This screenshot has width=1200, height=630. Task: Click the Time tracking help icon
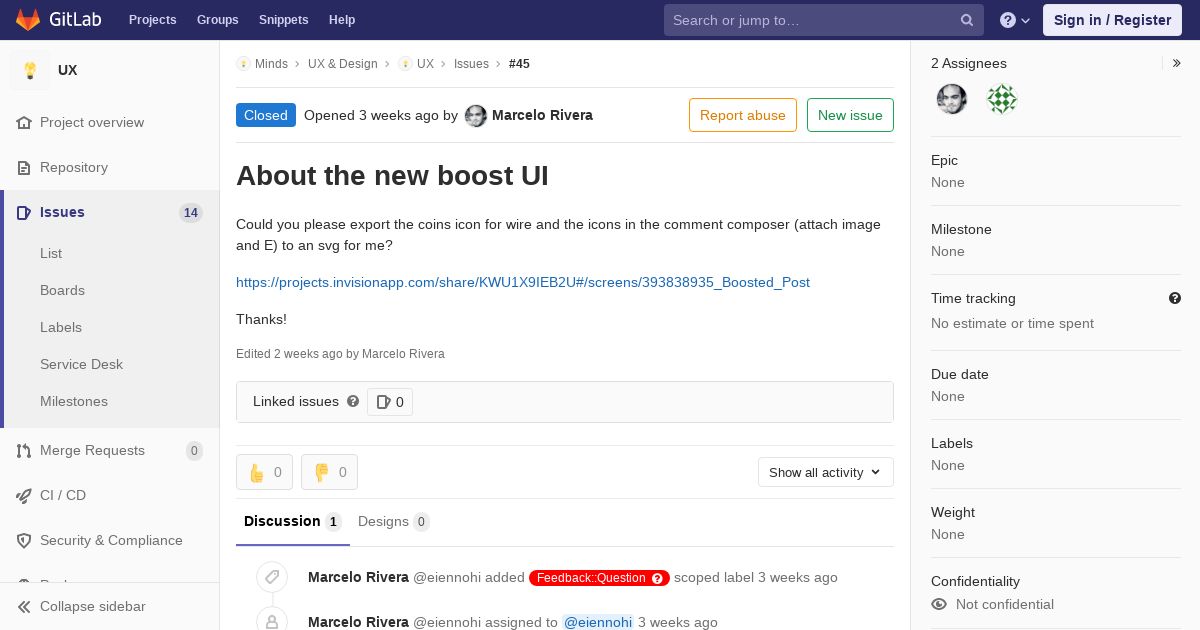1175,298
